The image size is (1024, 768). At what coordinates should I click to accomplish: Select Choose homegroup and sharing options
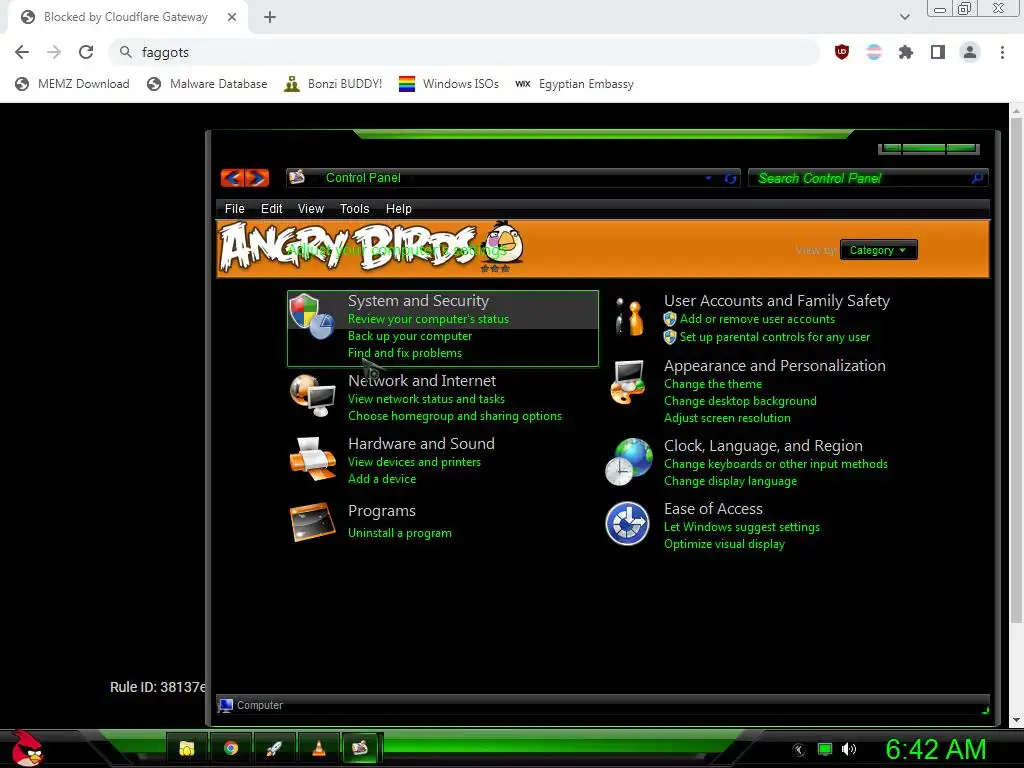(x=455, y=415)
